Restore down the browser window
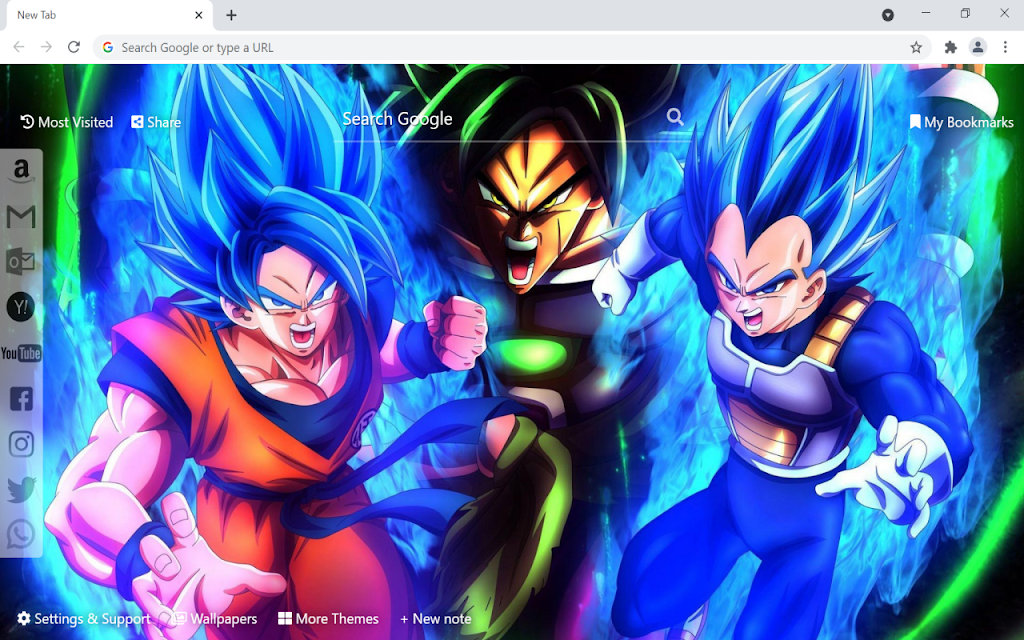Screen dimensions: 1024x640 coord(965,13)
